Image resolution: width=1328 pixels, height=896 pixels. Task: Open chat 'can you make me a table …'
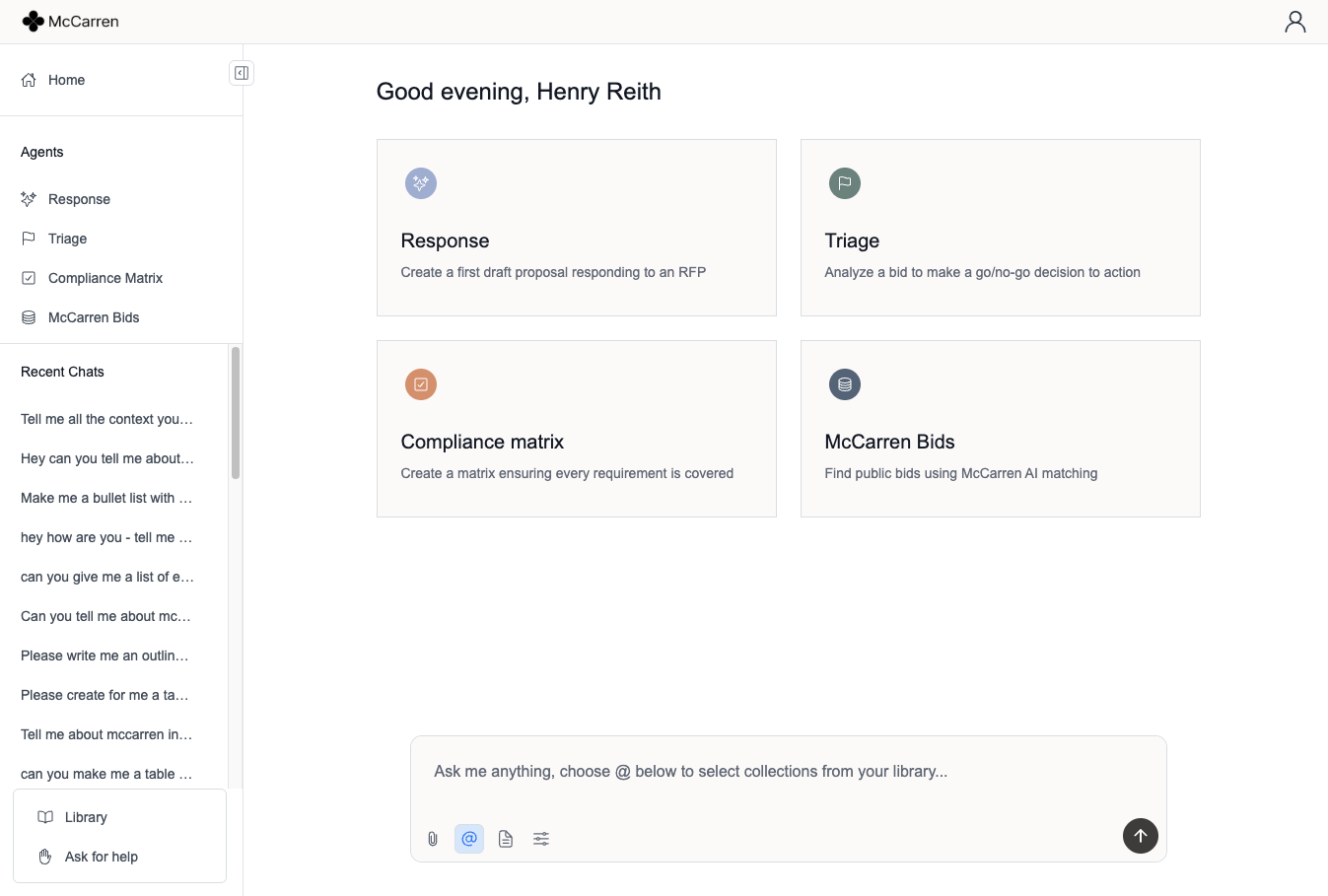tap(106, 774)
